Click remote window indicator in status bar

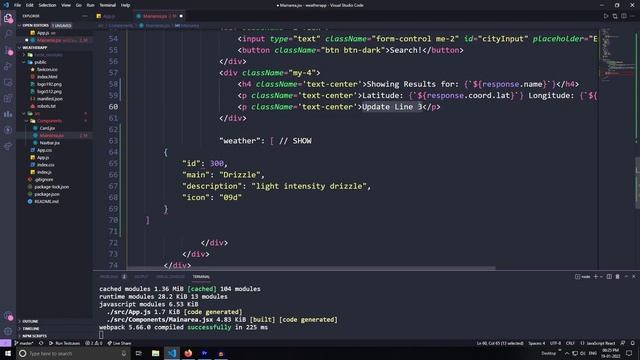pos(6,343)
